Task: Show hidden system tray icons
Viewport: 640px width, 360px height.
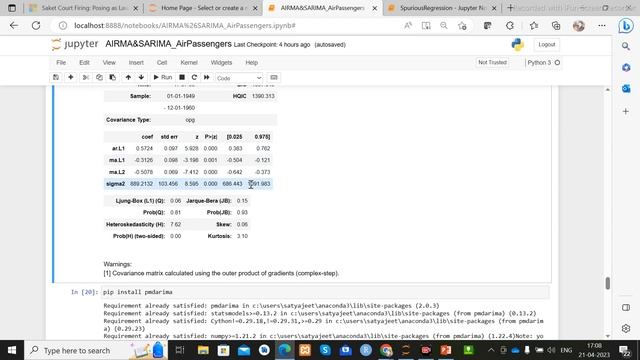Action: click(491, 350)
